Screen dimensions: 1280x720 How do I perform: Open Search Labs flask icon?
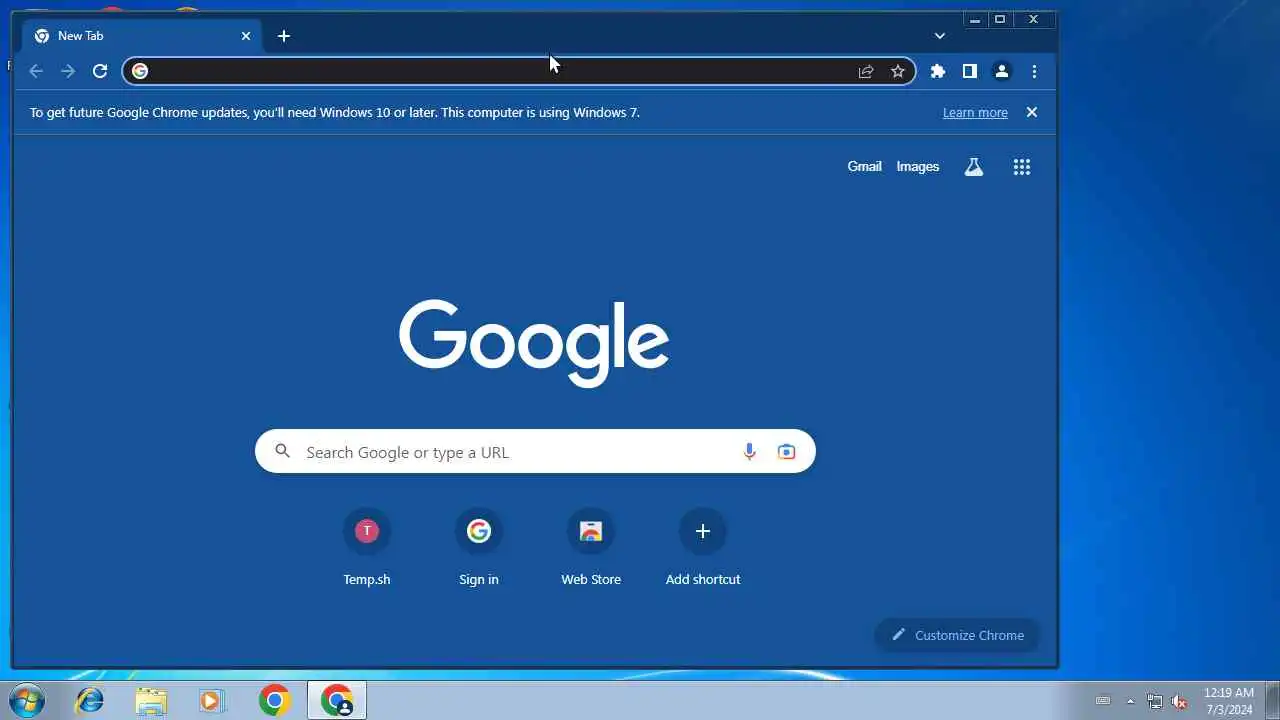point(974,167)
